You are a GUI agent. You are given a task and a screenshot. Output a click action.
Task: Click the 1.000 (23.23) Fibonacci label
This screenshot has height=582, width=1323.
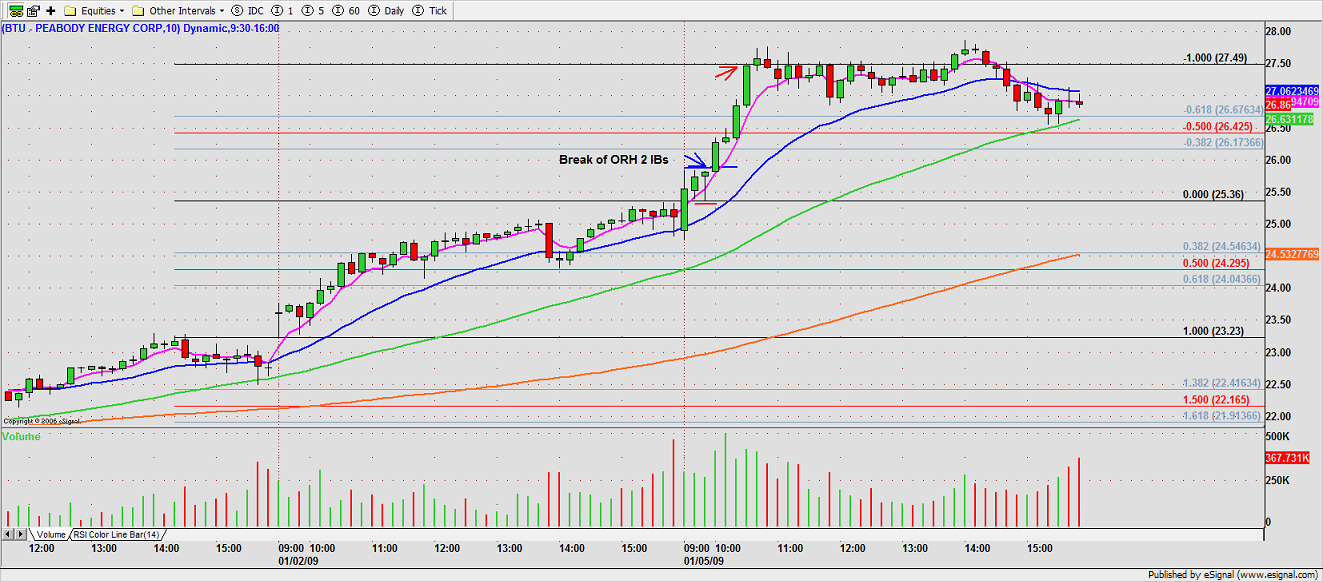point(1214,331)
